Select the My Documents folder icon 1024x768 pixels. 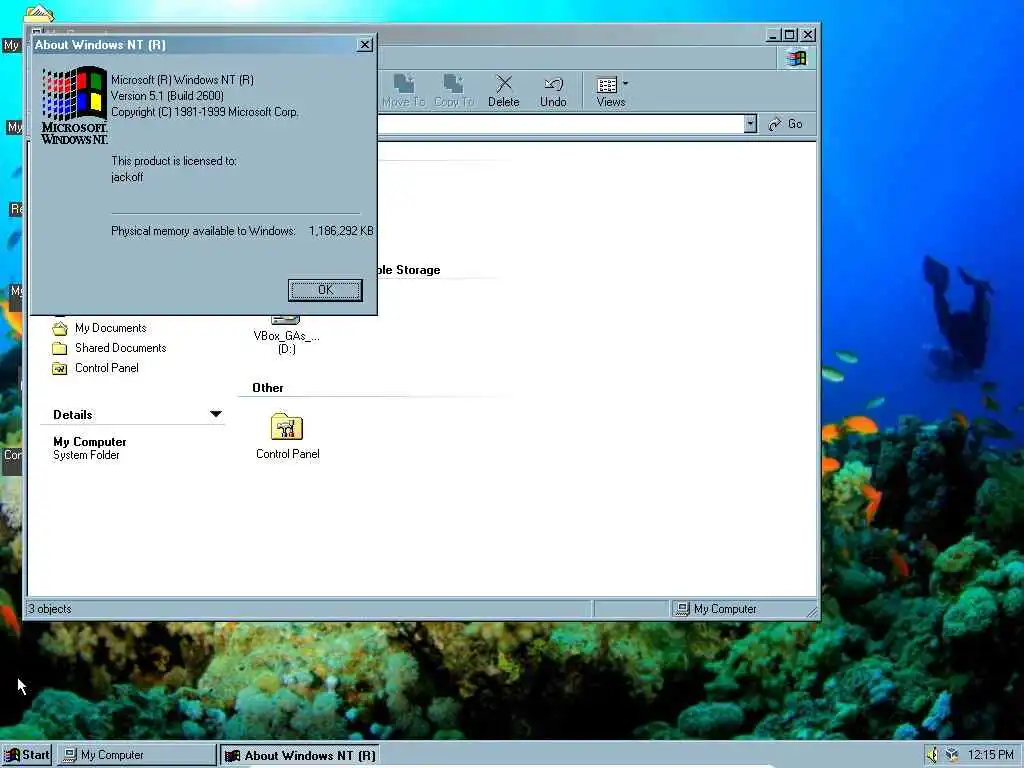click(59, 328)
